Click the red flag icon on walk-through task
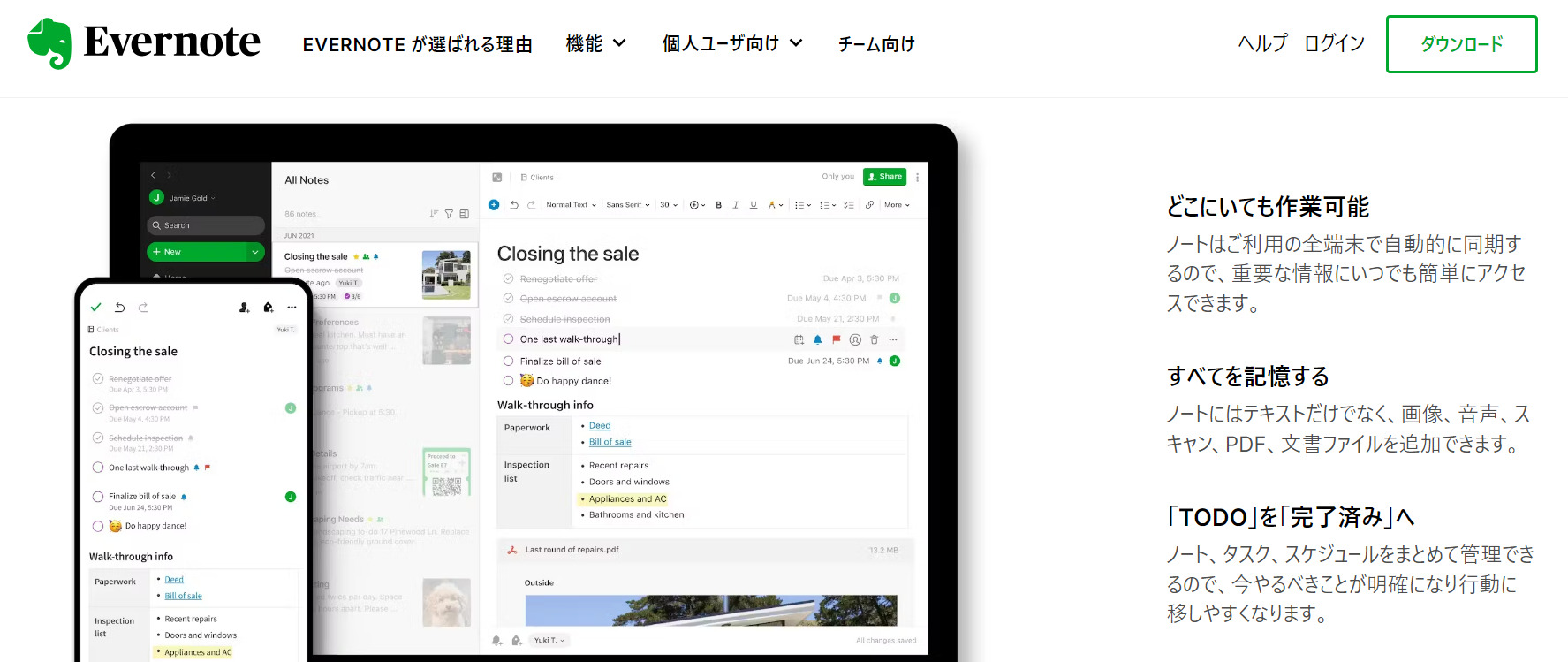This screenshot has width=1568, height=662. pyautogui.click(x=836, y=339)
